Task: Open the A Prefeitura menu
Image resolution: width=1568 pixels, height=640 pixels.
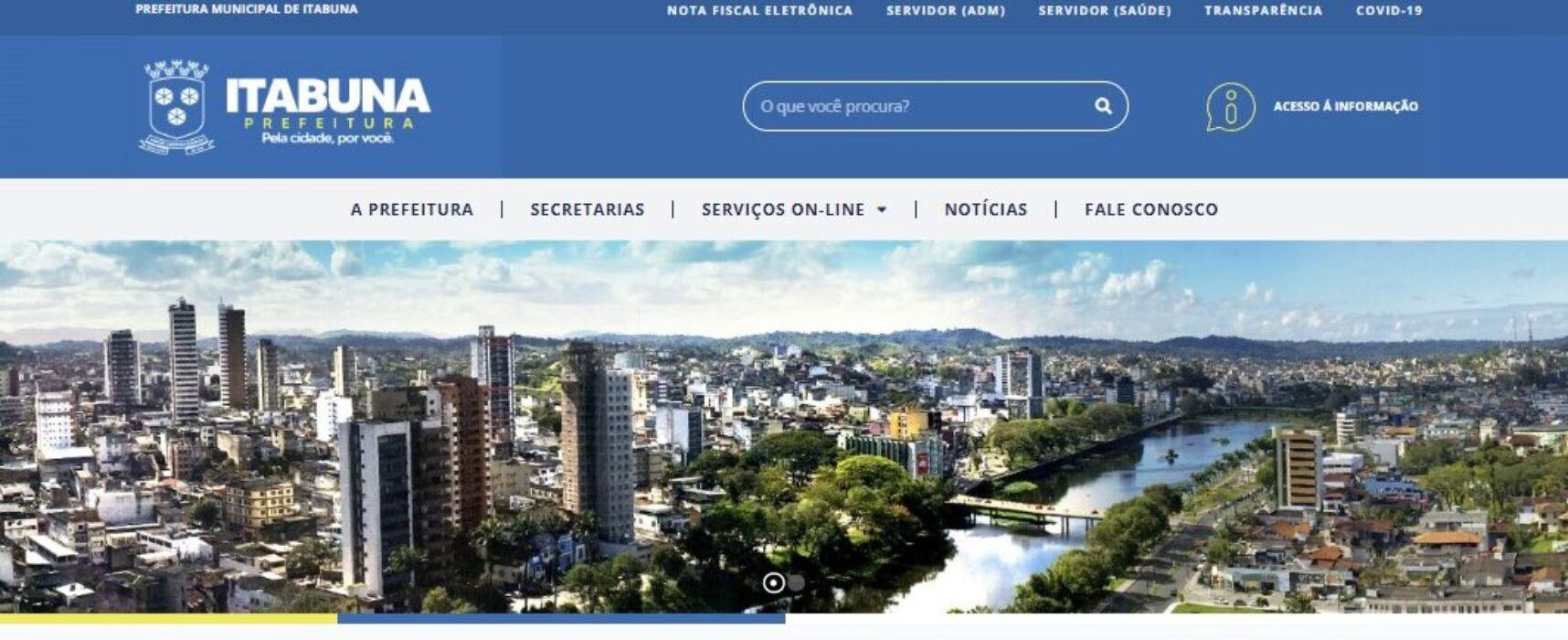Action: click(x=412, y=209)
